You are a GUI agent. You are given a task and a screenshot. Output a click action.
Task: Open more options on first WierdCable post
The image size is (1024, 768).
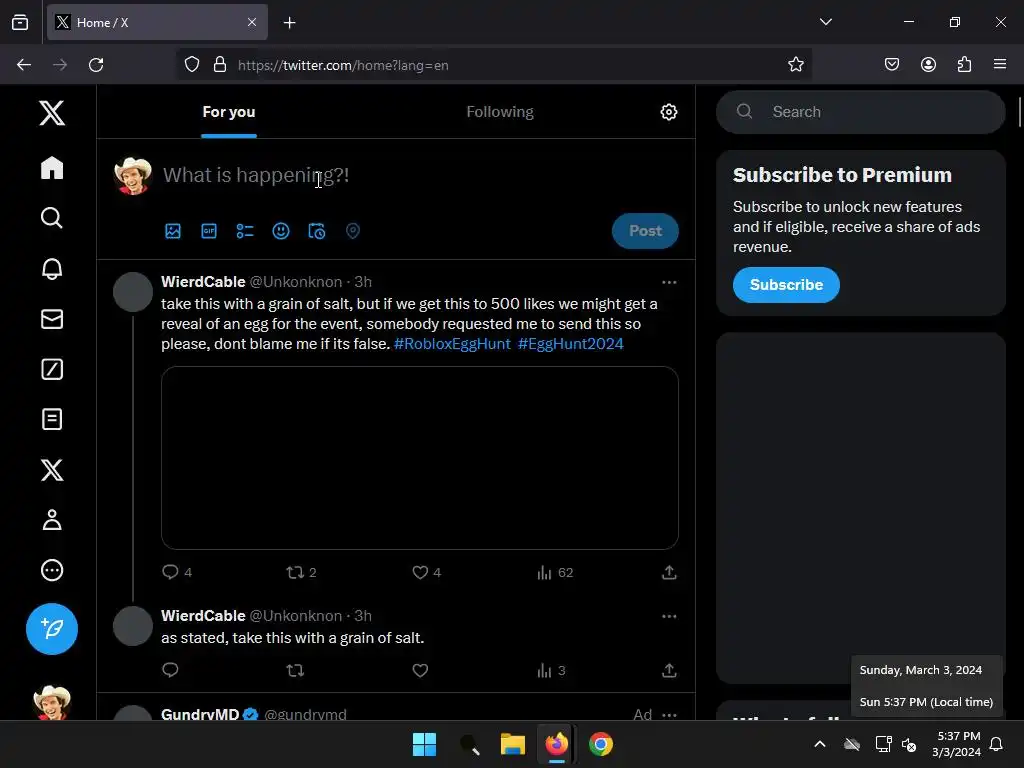669,282
